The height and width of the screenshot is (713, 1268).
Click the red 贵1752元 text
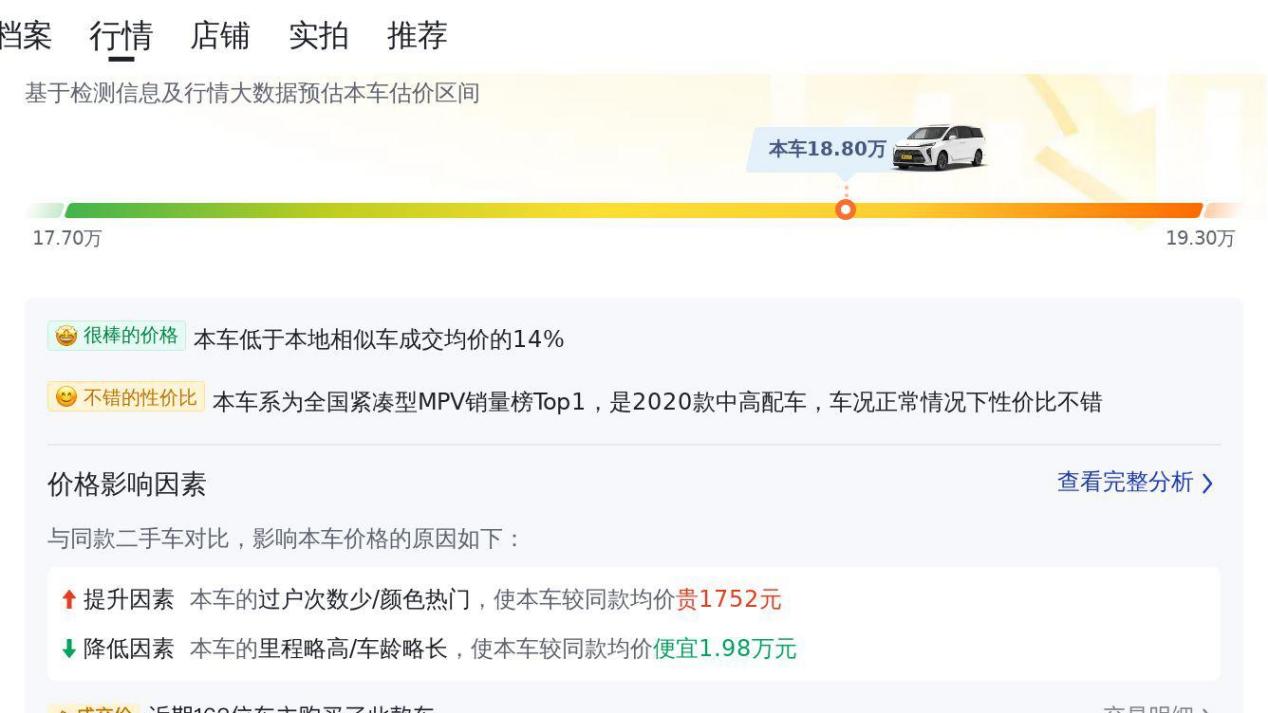pos(729,599)
